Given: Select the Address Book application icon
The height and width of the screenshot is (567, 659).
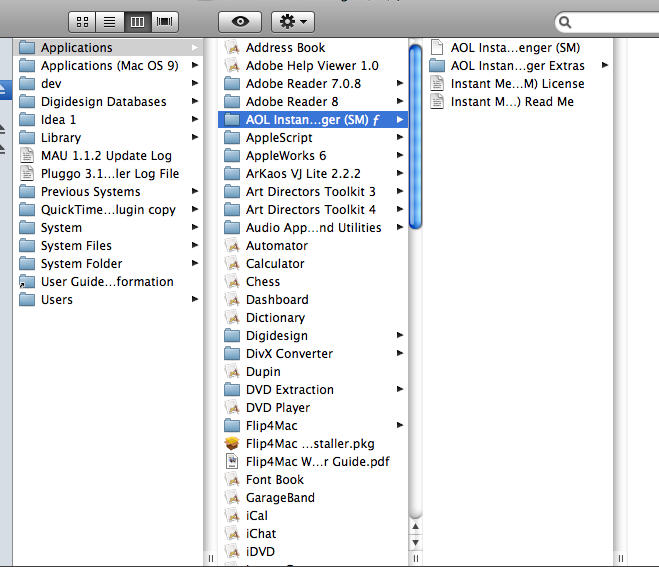Looking at the screenshot, I should [232, 47].
